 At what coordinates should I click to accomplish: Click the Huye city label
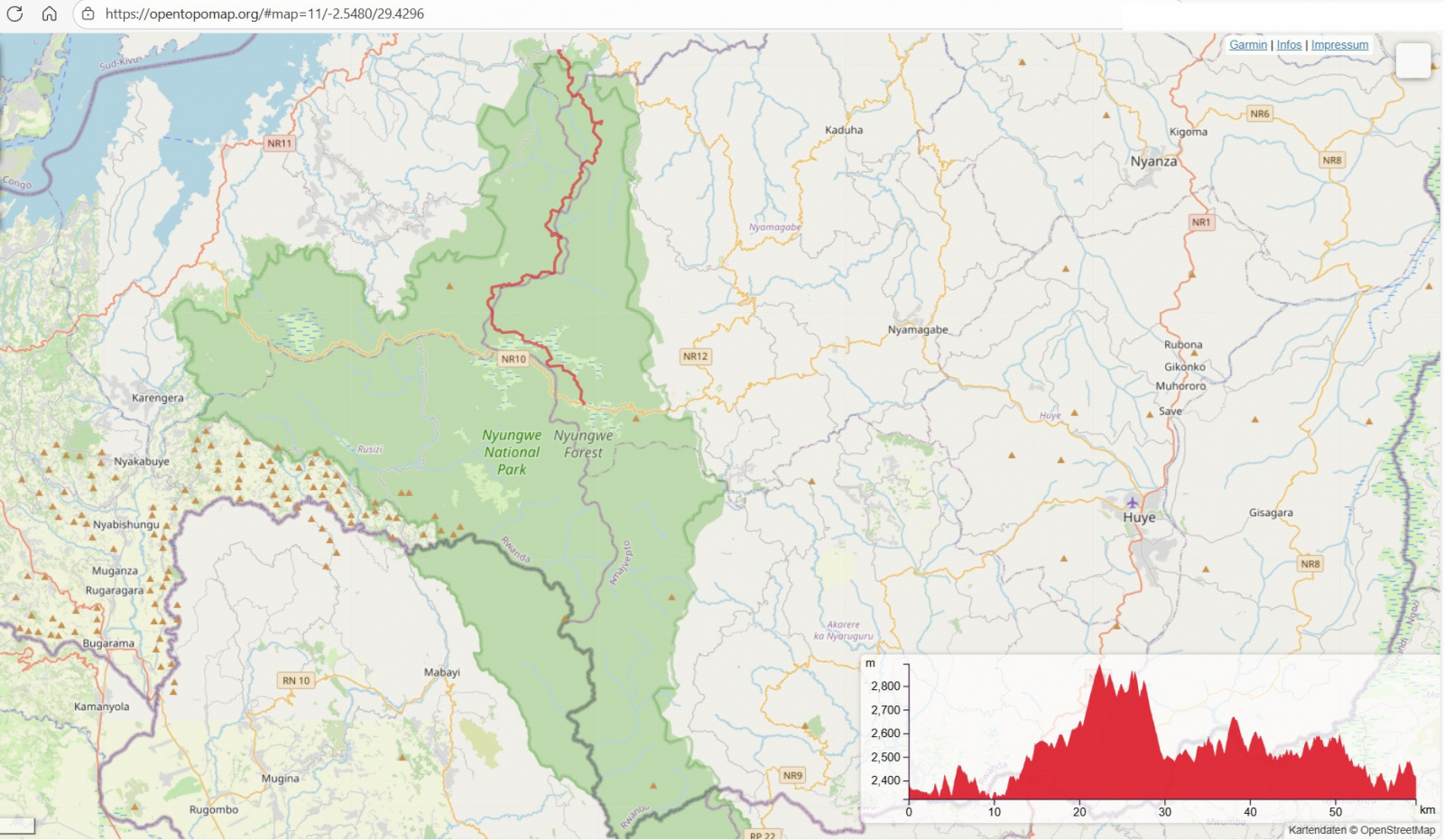click(x=1139, y=518)
